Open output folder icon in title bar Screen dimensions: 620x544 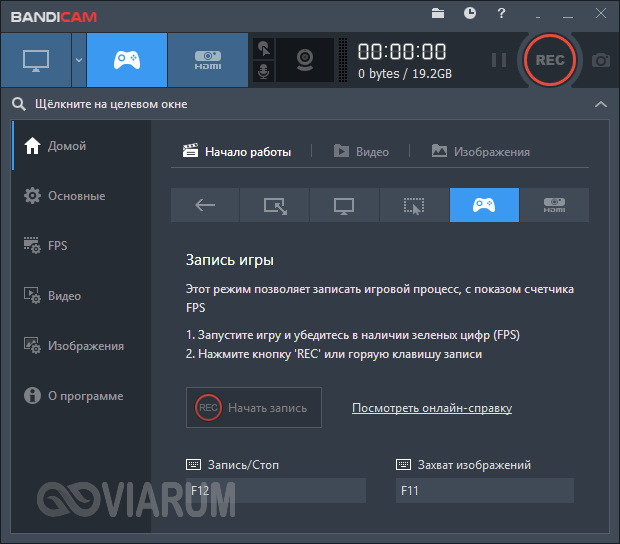click(x=438, y=13)
